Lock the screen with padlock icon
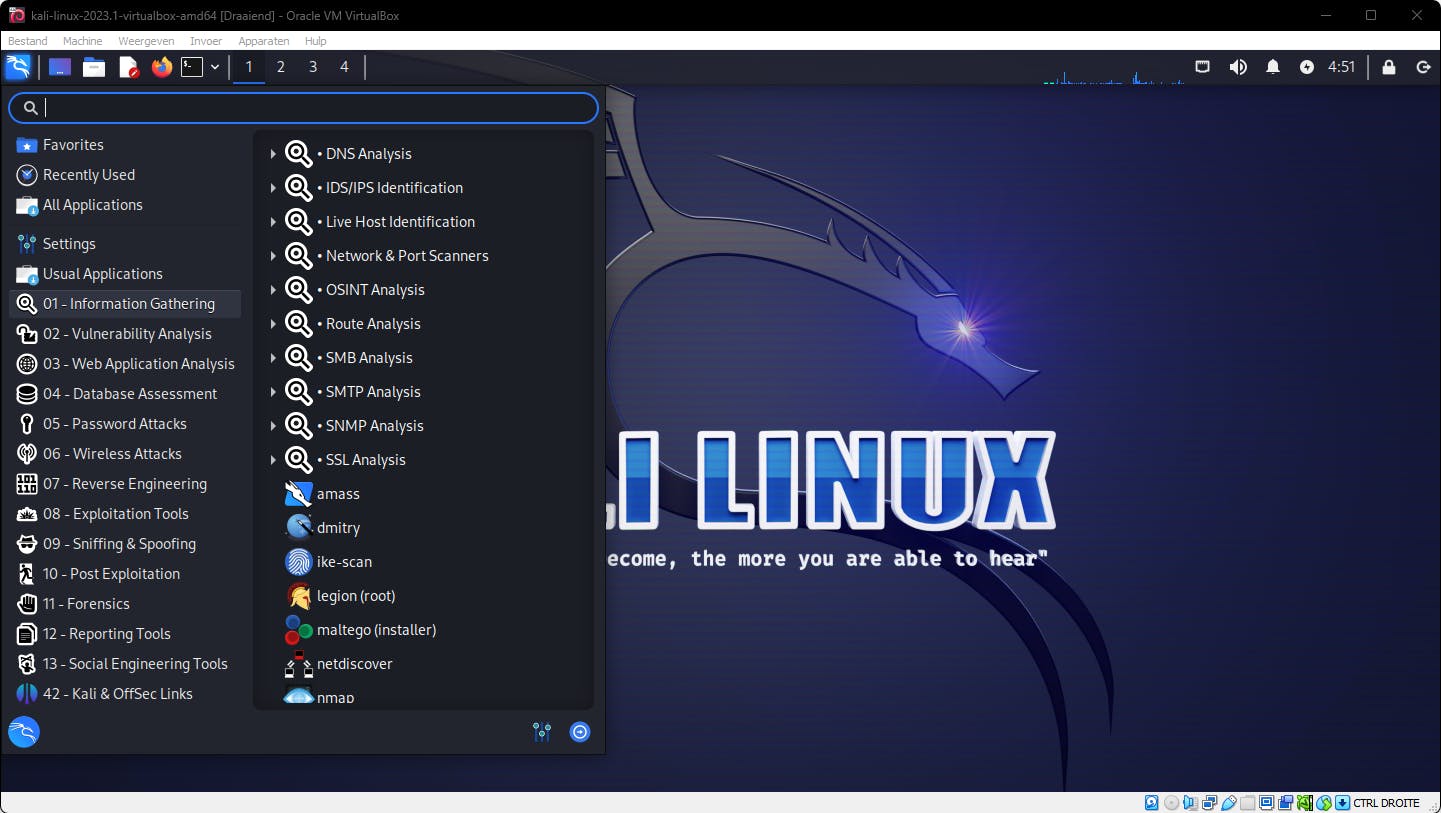Screen dimensions: 1441x813 click(1388, 67)
